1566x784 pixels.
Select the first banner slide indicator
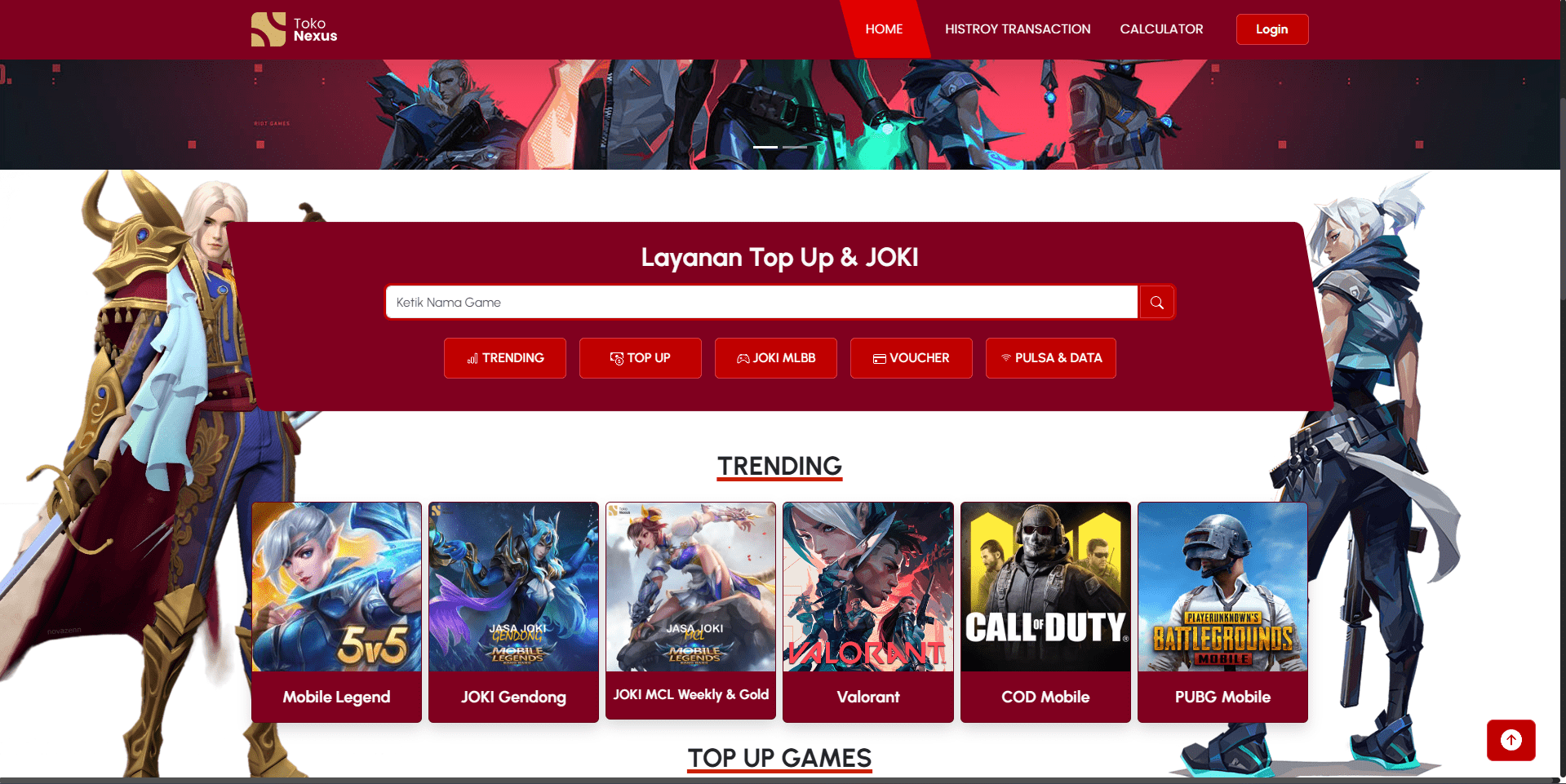coord(765,147)
